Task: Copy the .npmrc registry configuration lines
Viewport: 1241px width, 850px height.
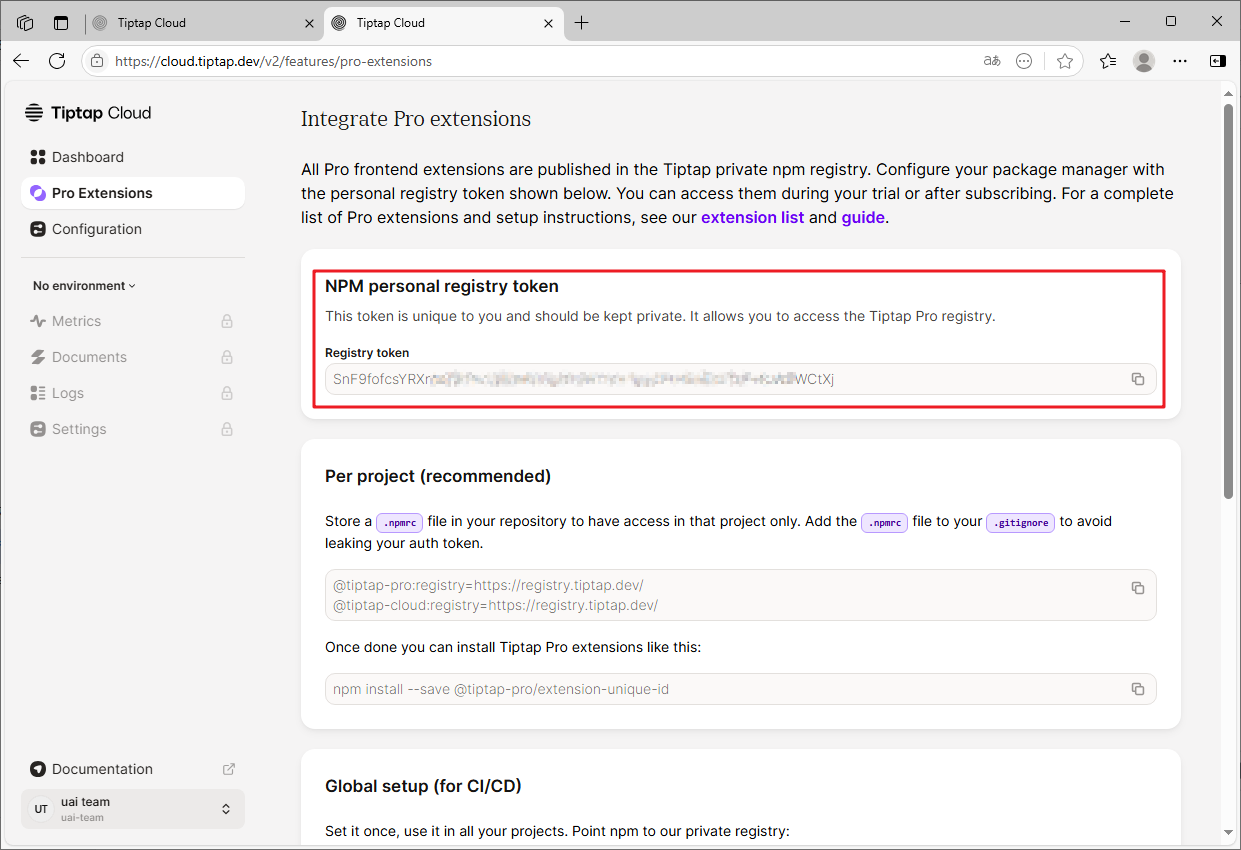Action: [x=1137, y=588]
